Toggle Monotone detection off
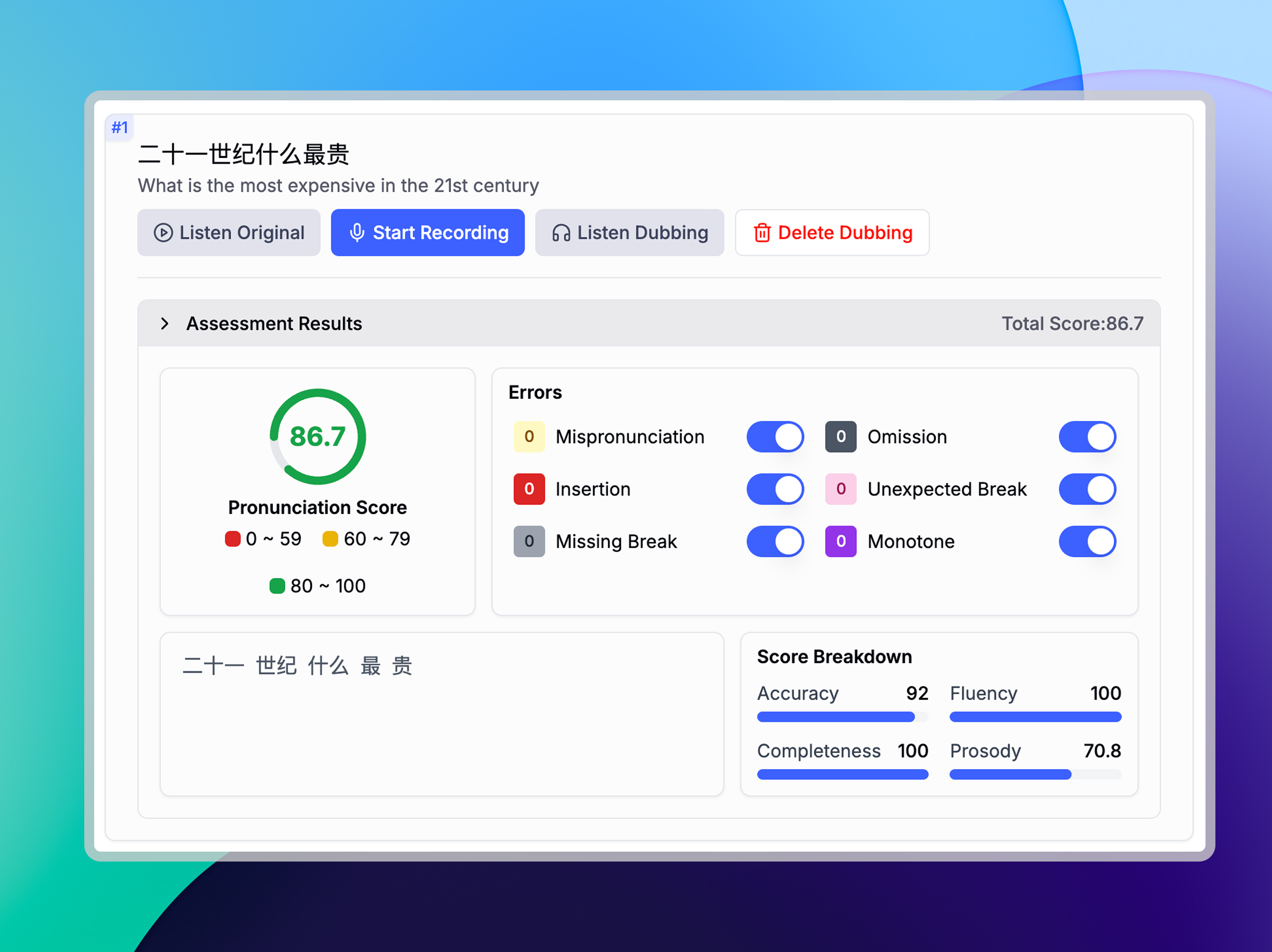1272x952 pixels. tap(1087, 541)
